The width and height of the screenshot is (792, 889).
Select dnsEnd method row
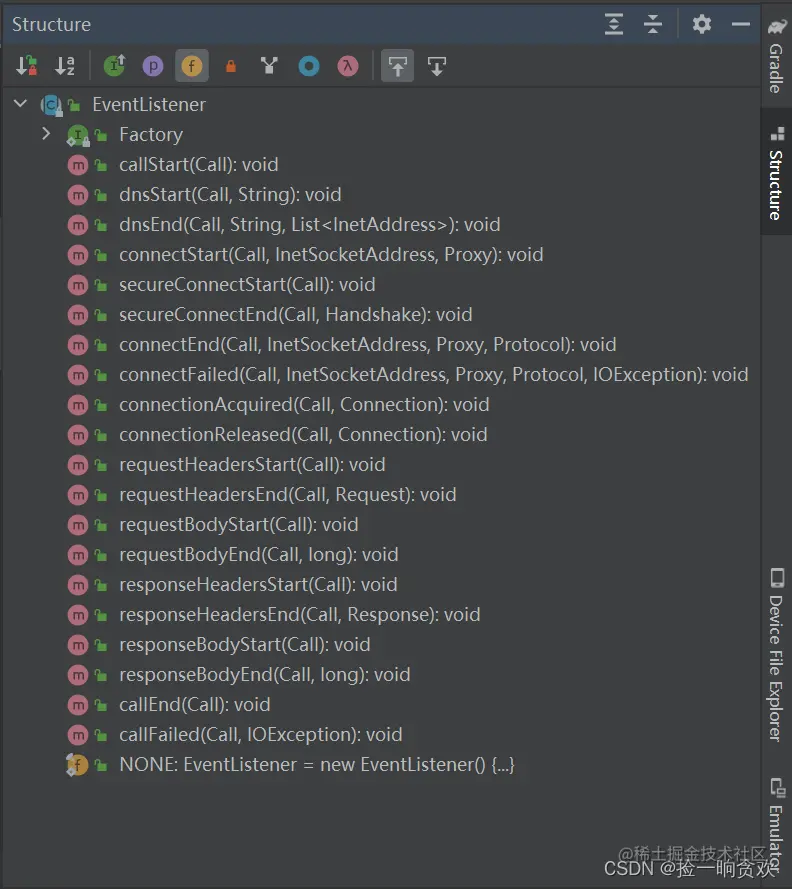[x=310, y=225]
